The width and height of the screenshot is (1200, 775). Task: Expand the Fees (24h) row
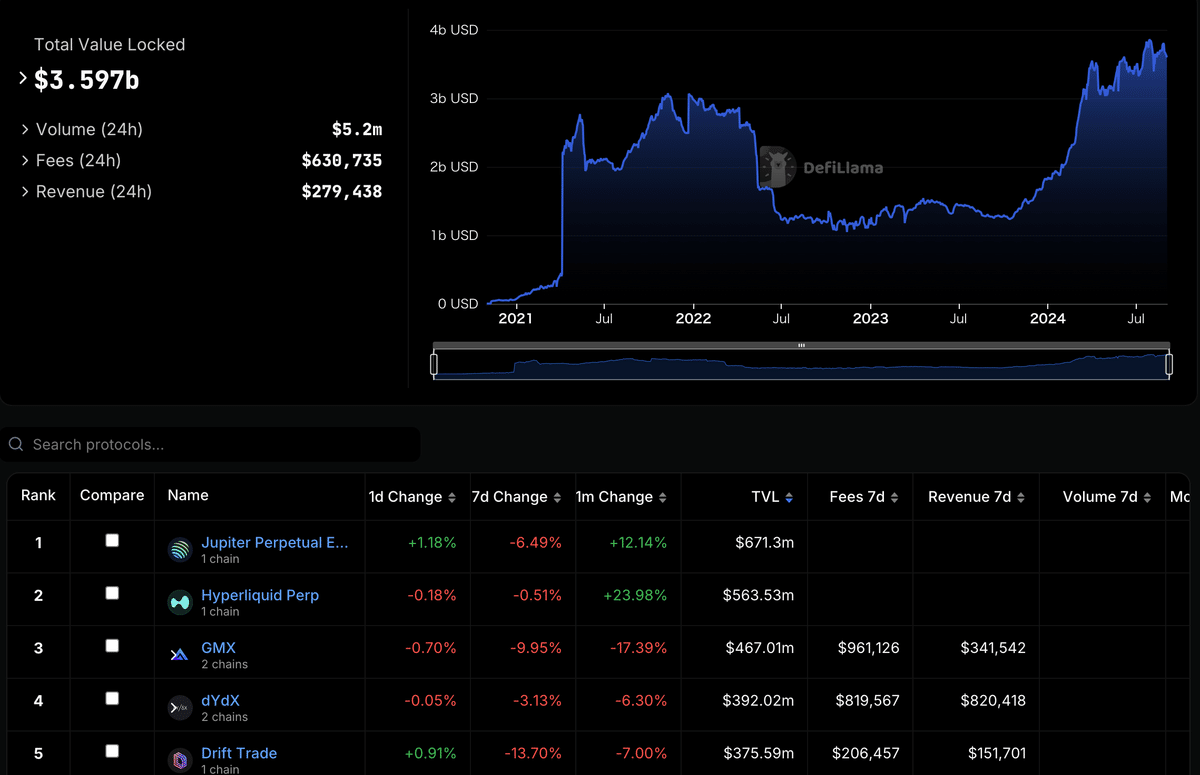point(25,161)
